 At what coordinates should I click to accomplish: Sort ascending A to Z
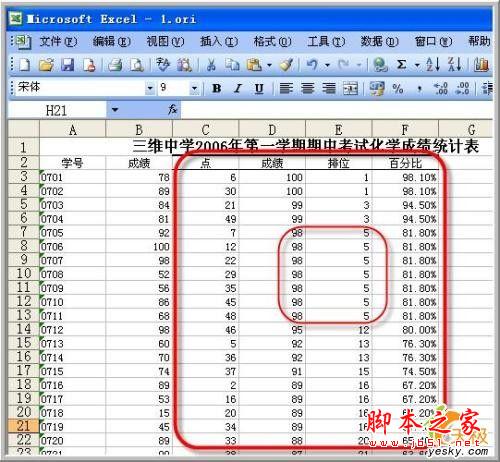433,64
